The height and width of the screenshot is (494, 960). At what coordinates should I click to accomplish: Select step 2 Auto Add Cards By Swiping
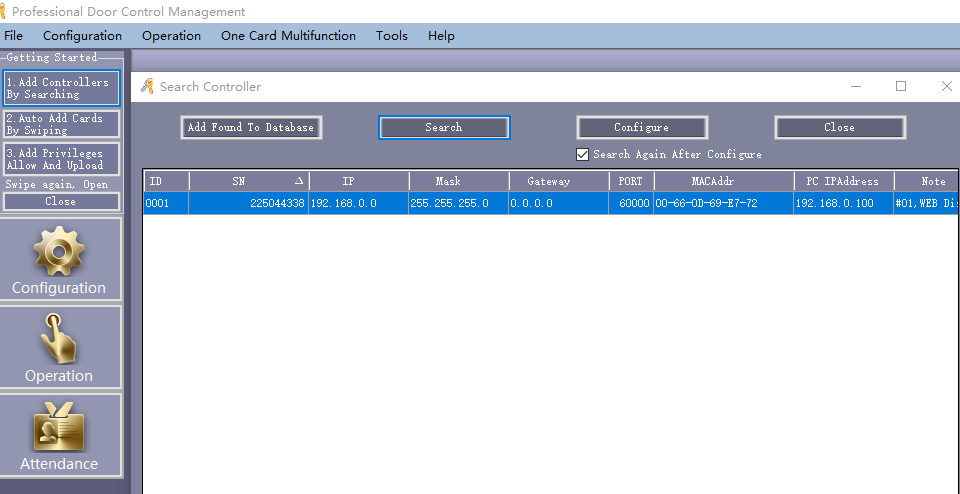coord(61,124)
